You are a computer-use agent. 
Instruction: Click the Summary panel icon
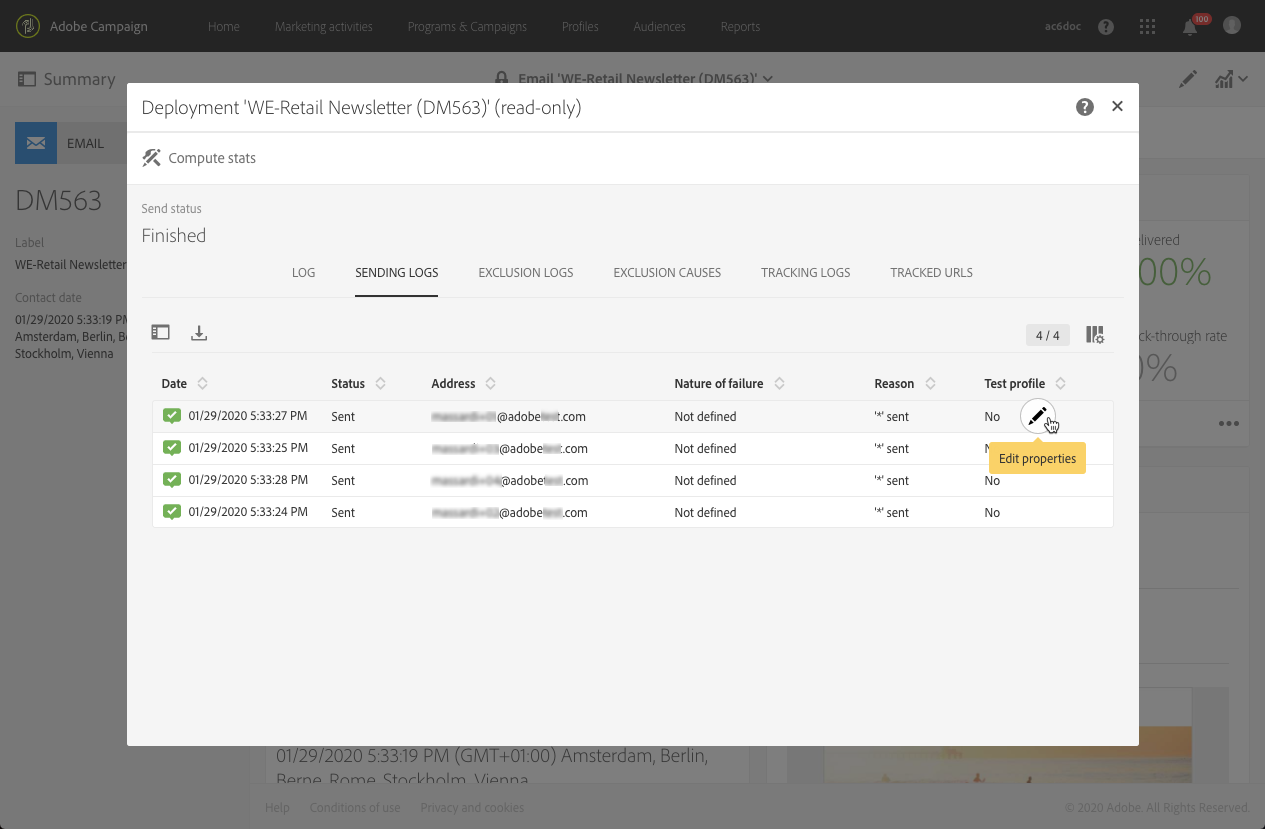(27, 79)
